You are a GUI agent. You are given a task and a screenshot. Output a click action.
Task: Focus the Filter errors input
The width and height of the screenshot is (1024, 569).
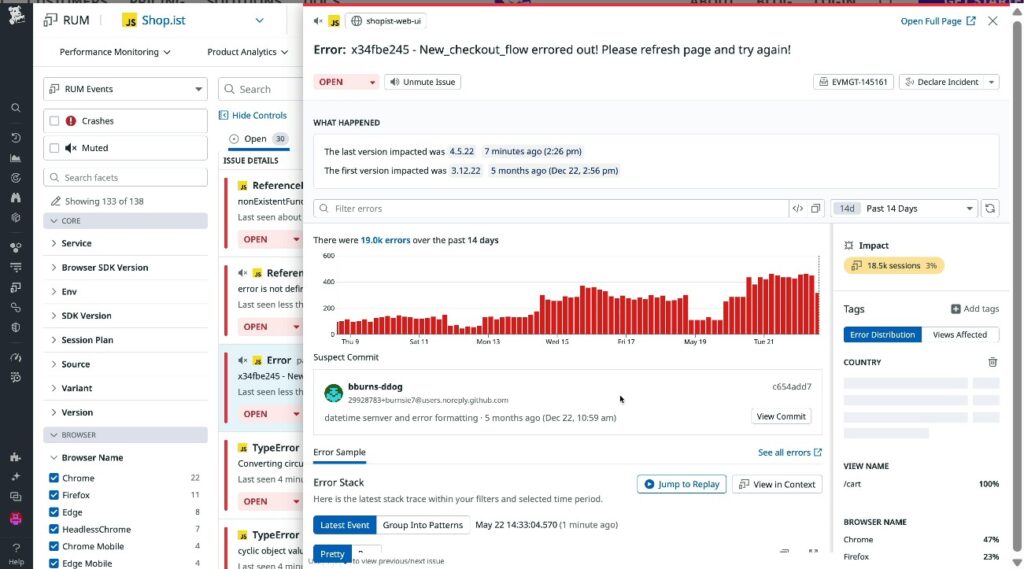(551, 208)
